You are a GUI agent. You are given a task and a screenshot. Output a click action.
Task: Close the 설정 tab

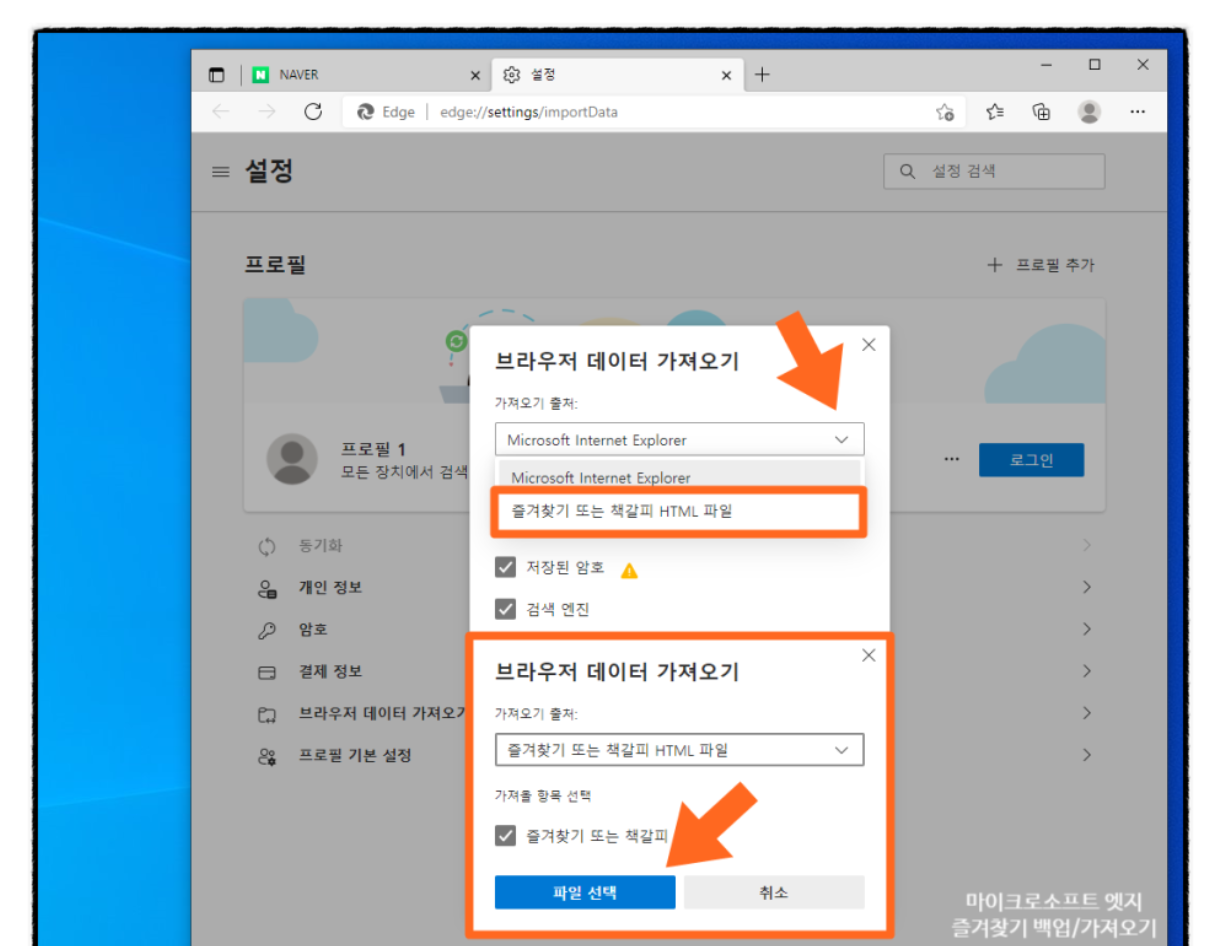726,75
